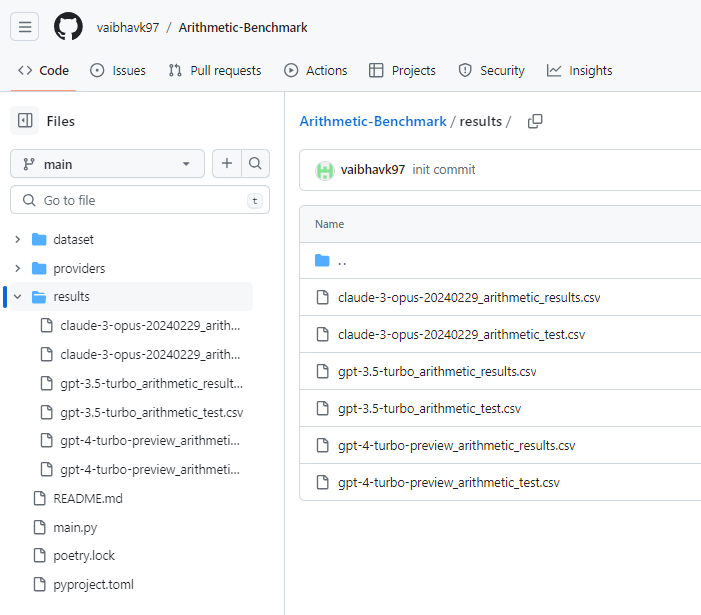Click the Go to file search field
Image resolution: width=701 pixels, height=615 pixels.
tap(140, 200)
